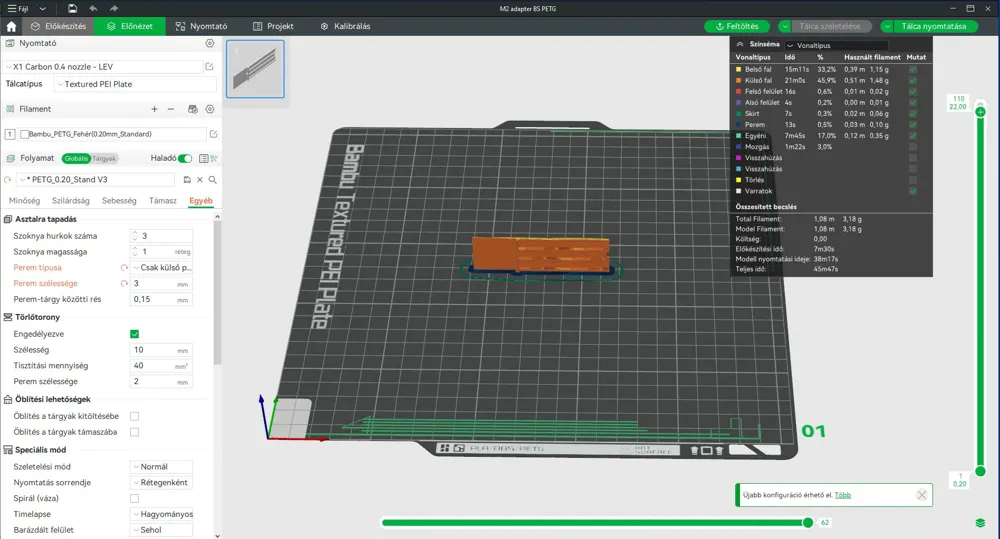Search process settings magnifier icon

click(x=212, y=180)
